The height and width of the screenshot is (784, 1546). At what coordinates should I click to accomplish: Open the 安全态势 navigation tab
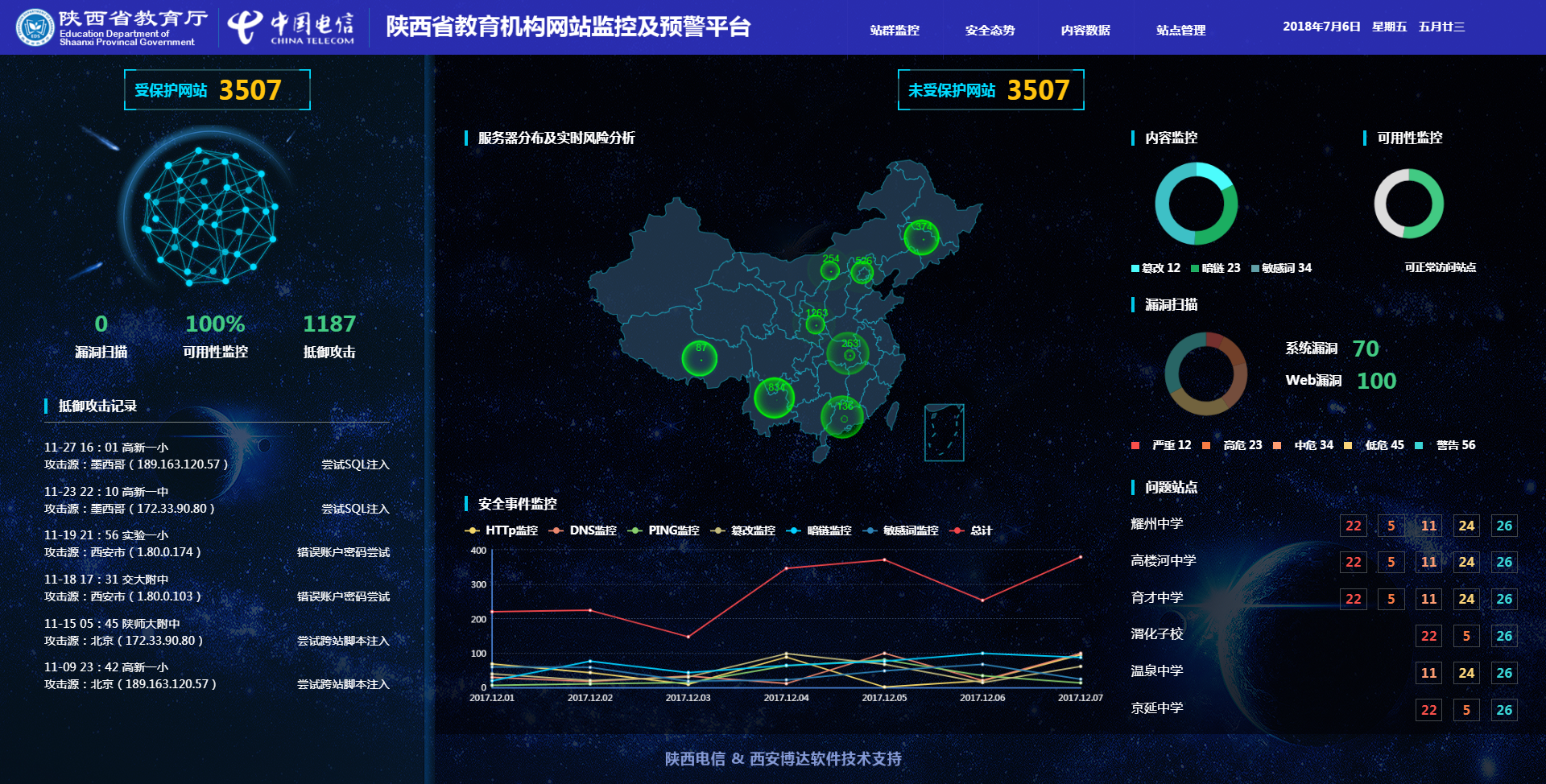tap(990, 30)
